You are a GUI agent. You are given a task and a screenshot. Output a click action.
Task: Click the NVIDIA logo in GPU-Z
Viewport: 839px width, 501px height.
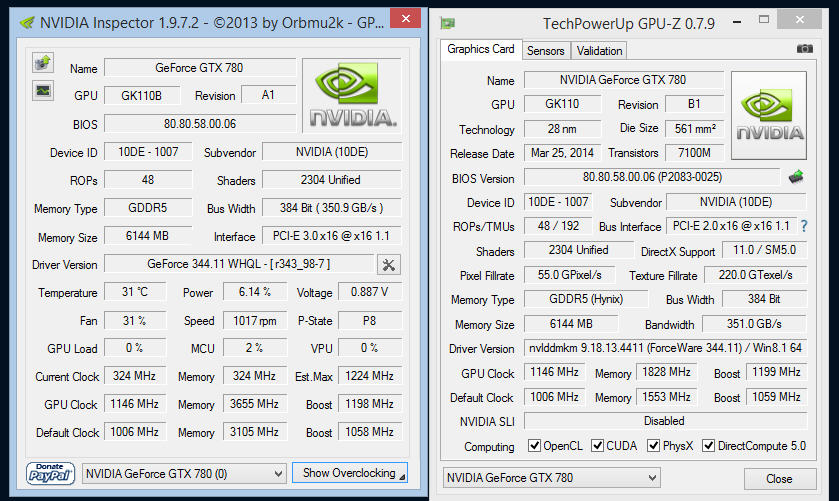[x=769, y=115]
